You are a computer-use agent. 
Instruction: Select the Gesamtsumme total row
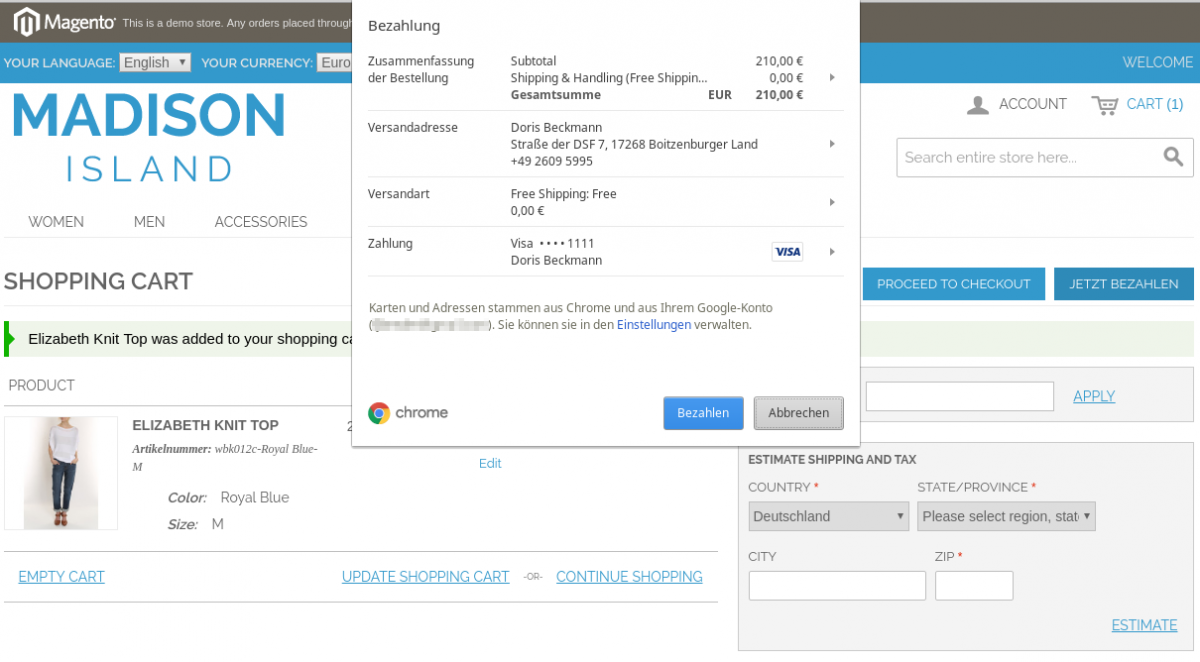coord(657,95)
